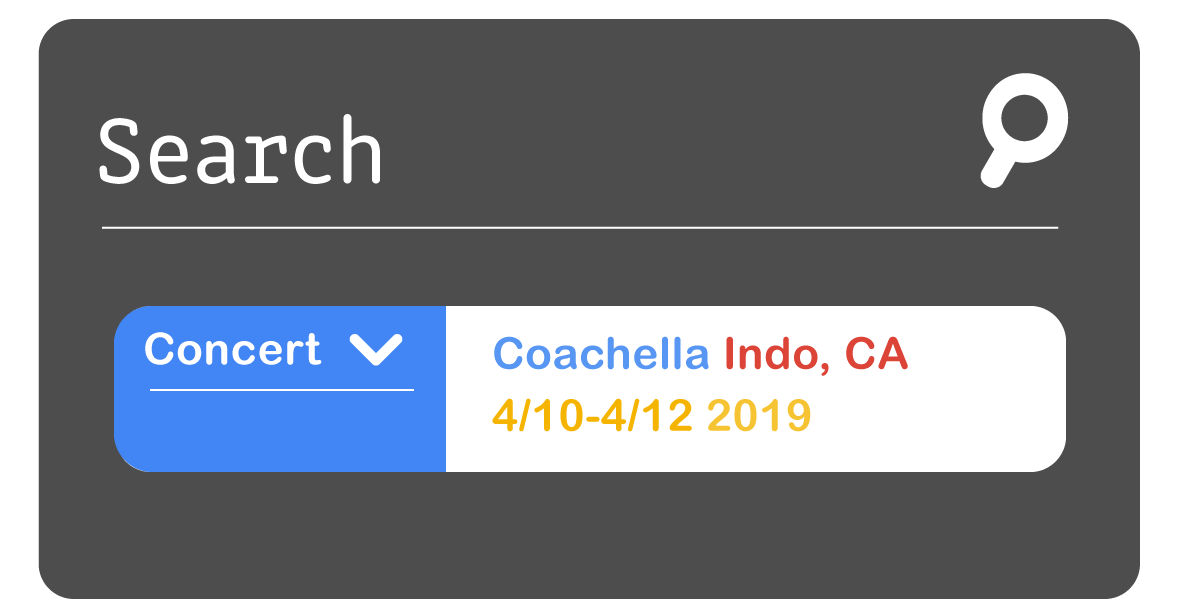Click the lens circle of search icon

1025,118
